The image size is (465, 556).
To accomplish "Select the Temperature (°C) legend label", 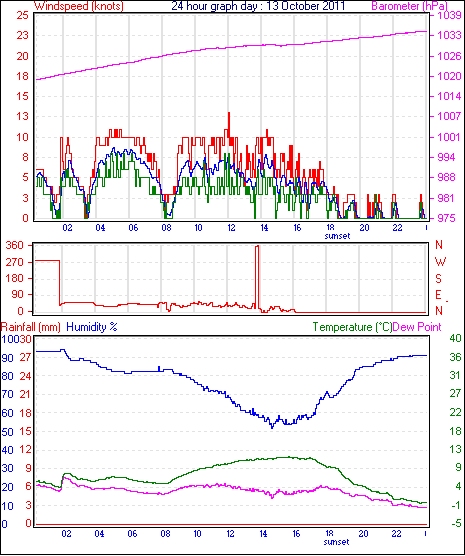I will [x=352, y=327].
